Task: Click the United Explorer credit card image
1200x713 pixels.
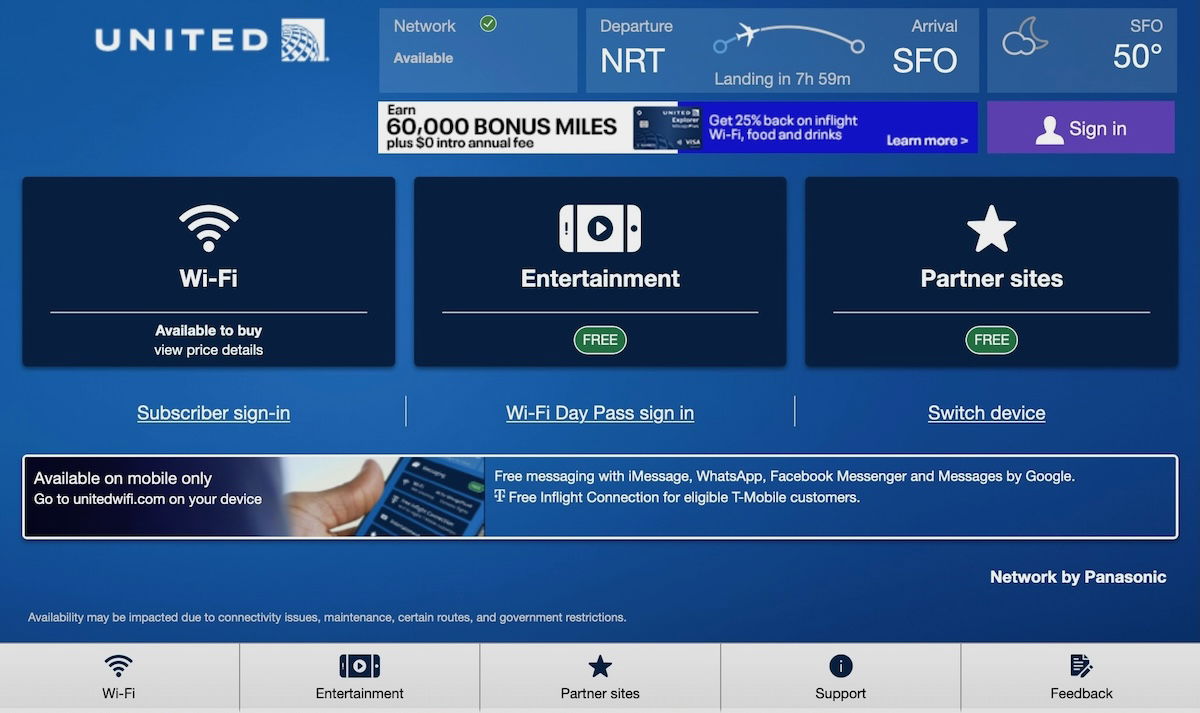Action: tap(668, 128)
